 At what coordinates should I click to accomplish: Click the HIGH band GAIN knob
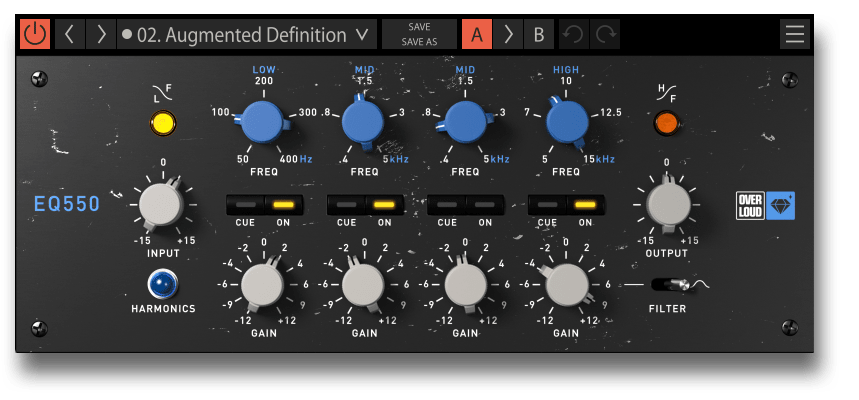(x=566, y=285)
